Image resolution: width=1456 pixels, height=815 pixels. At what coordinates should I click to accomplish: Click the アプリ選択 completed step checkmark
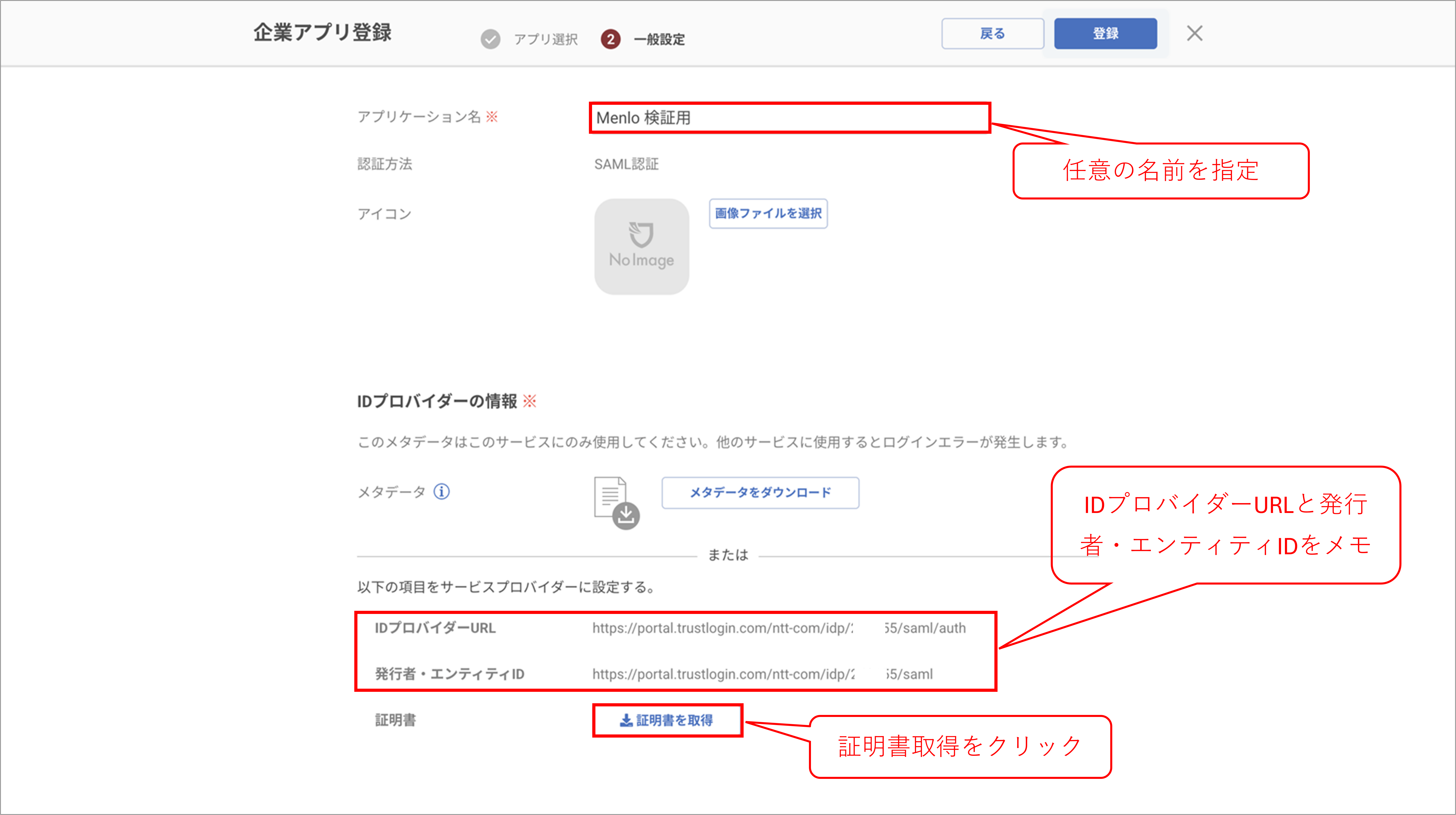tap(490, 39)
